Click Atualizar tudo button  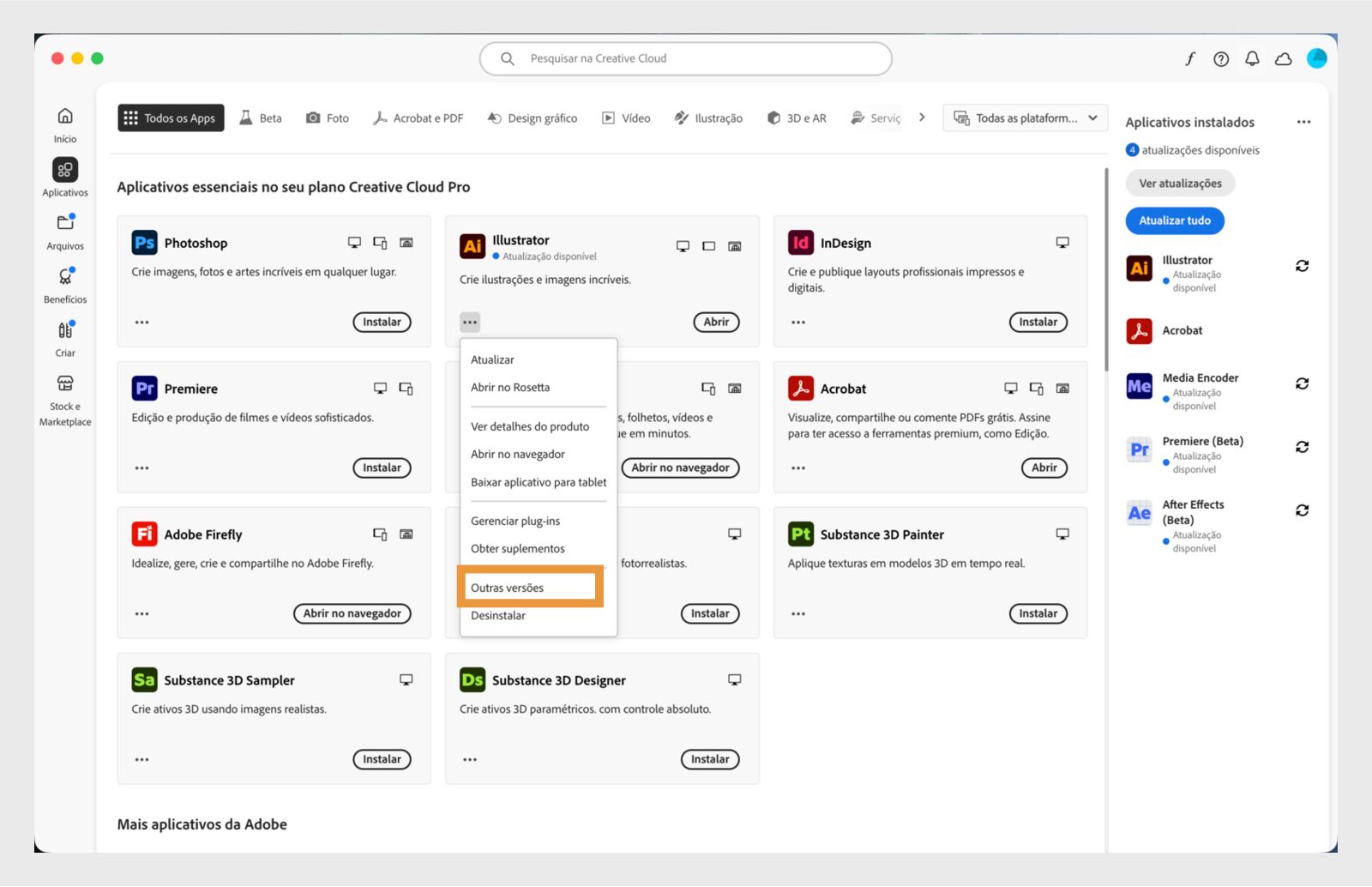1175,220
